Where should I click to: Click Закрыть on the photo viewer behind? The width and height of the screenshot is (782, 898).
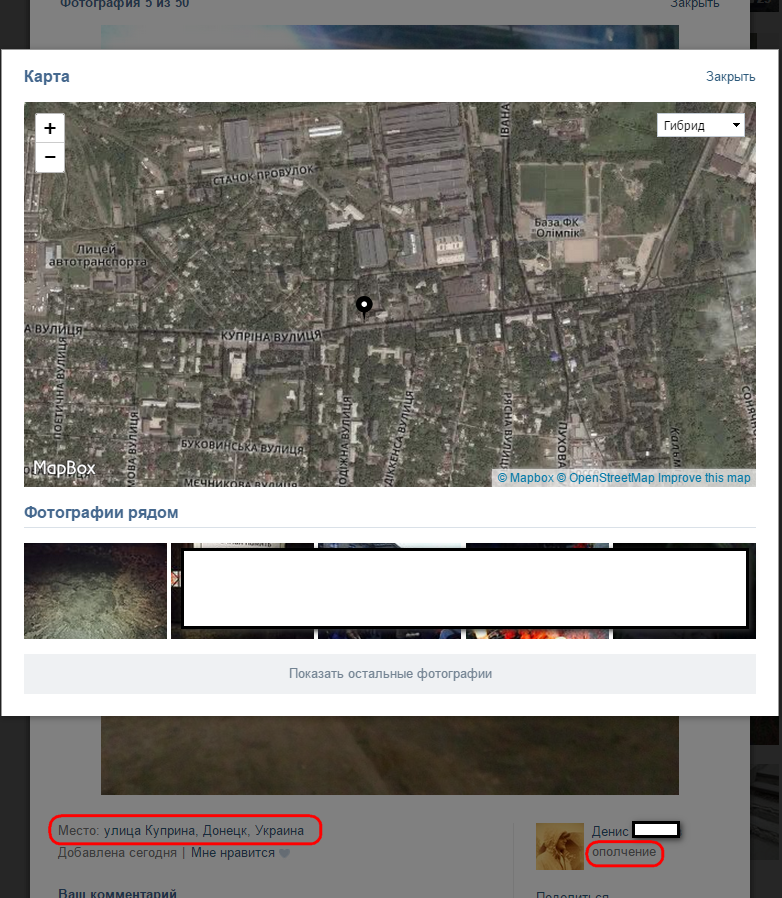pos(695,4)
